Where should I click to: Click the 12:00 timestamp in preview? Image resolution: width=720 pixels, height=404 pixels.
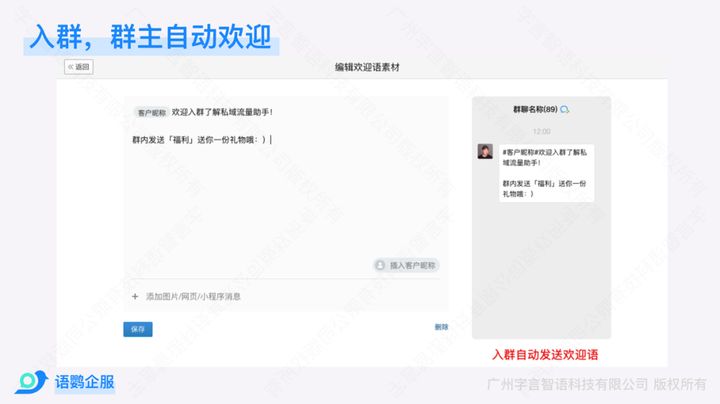(541, 132)
